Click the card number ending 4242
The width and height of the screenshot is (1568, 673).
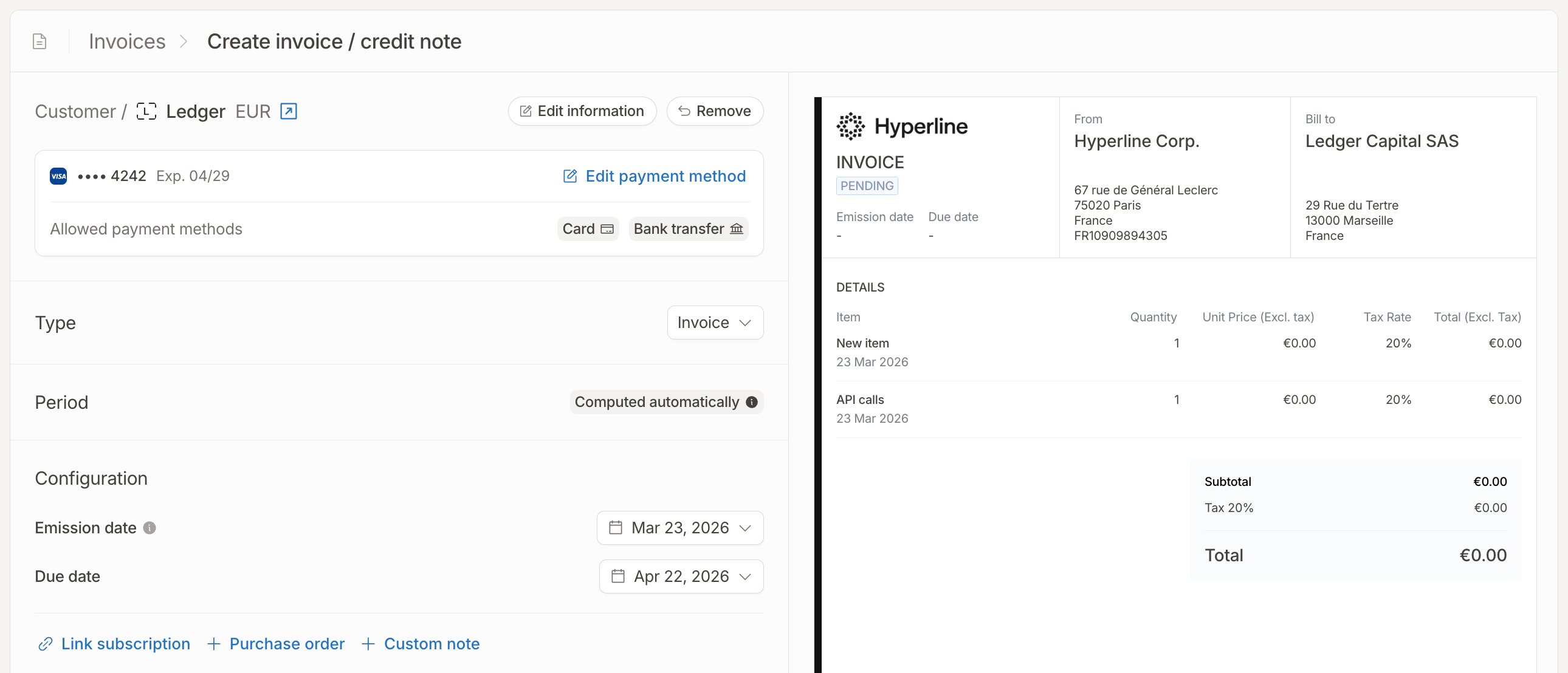(x=112, y=177)
